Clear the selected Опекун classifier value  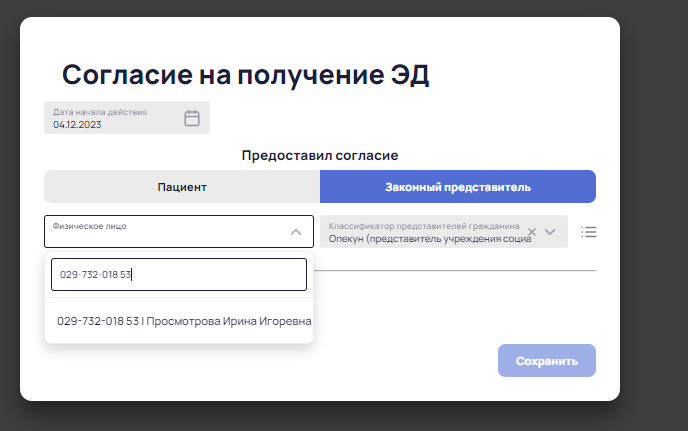pos(532,232)
